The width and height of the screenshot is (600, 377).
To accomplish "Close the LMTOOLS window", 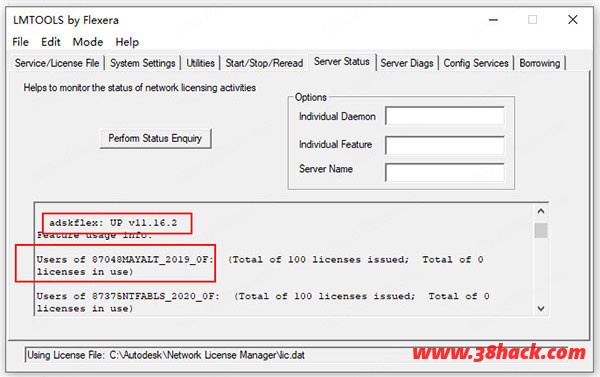I will tap(572, 20).
